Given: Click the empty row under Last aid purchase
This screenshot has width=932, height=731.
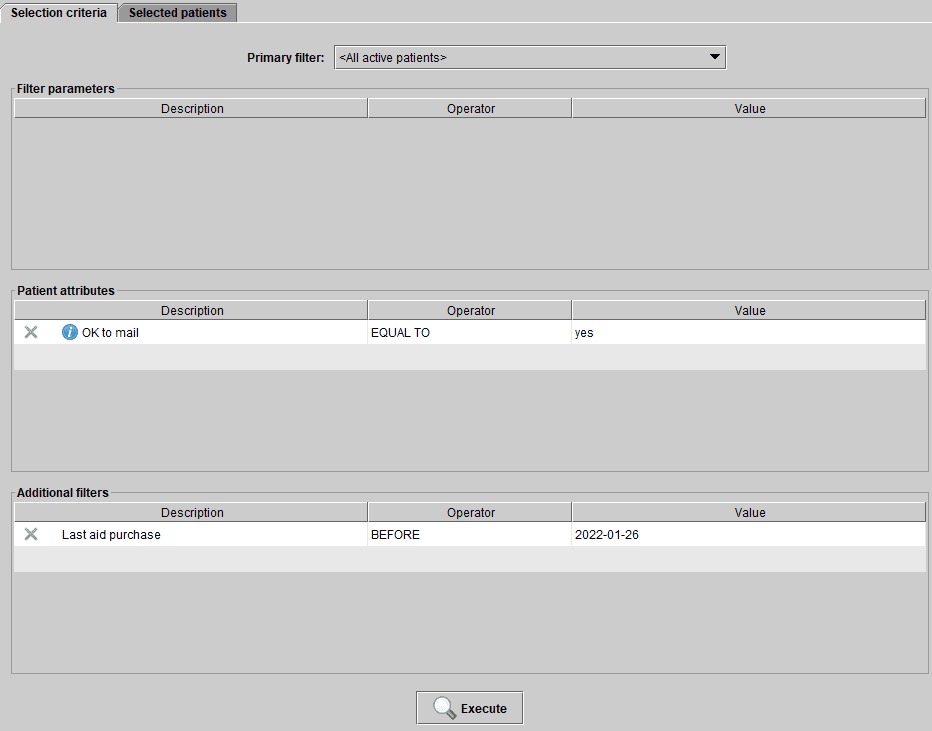Looking at the screenshot, I should click(469, 559).
